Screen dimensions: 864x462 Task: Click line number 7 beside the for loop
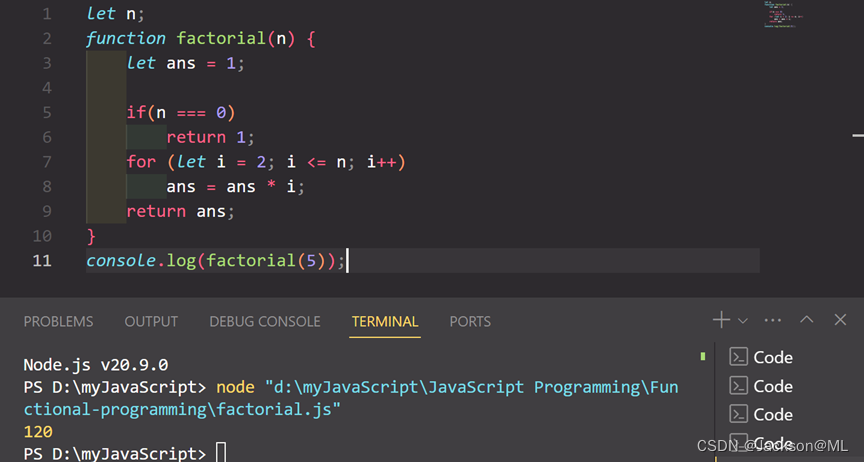click(x=47, y=162)
